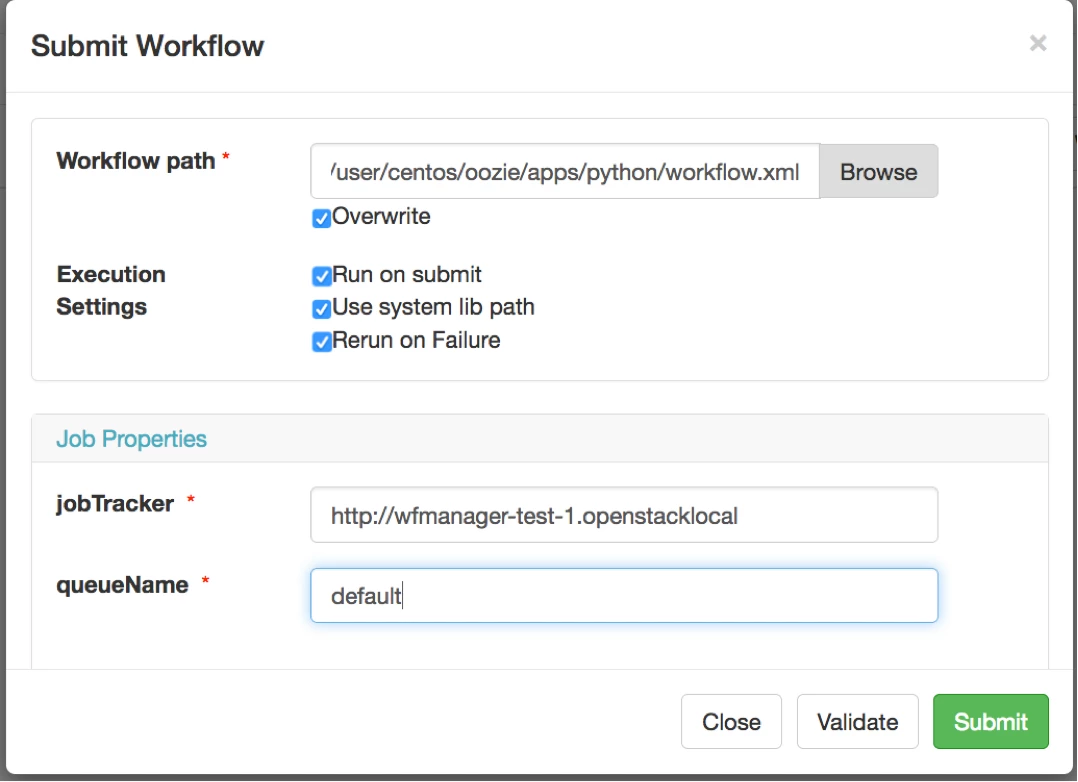1078x782 pixels.
Task: Focus the jobTracker input field
Action: pos(624,515)
